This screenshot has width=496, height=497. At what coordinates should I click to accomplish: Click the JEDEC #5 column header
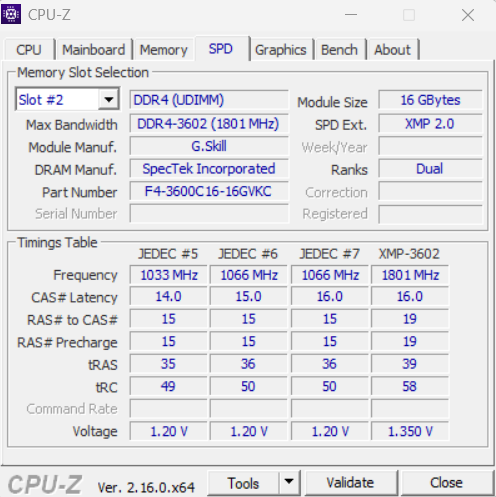(168, 254)
